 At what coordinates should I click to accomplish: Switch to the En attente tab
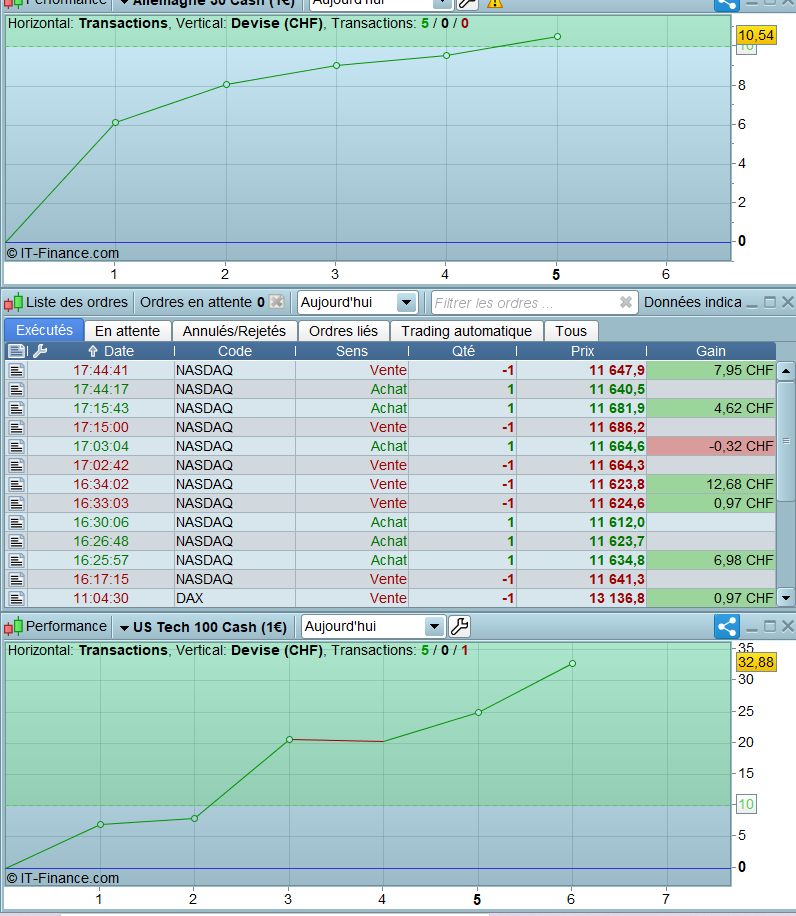(x=127, y=331)
